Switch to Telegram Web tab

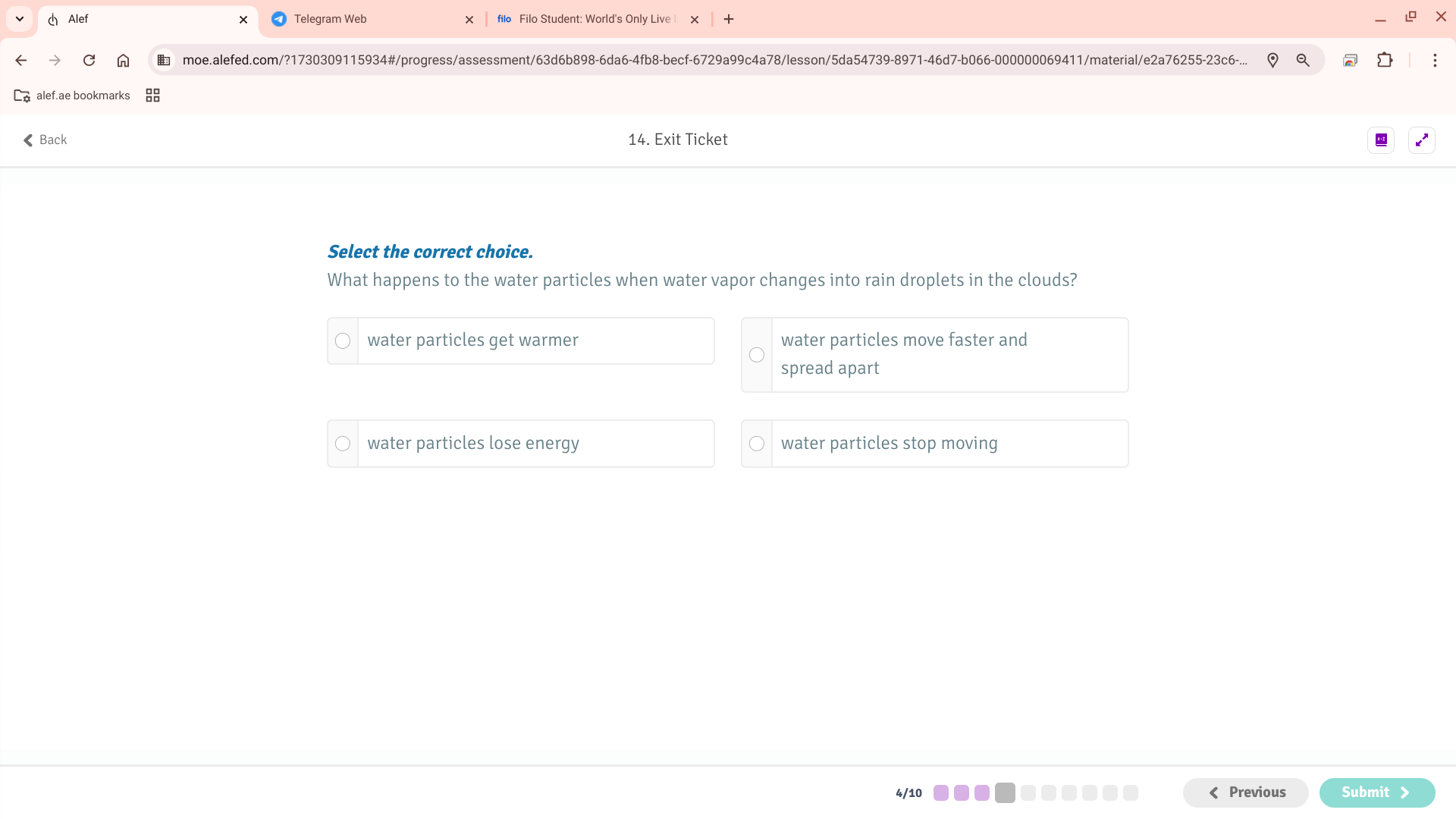pyautogui.click(x=364, y=19)
